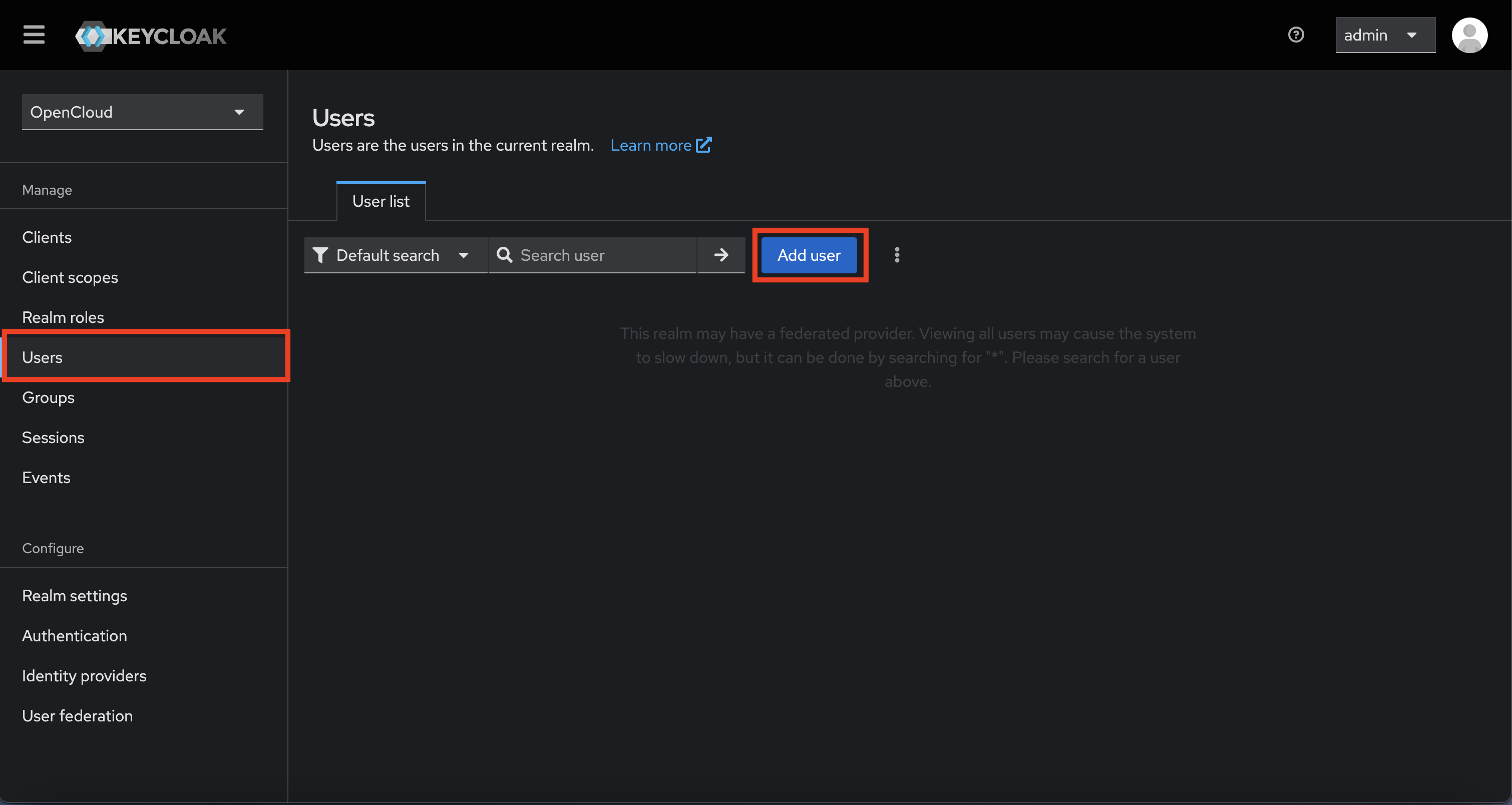
Task: Navigate to Identity providers
Action: [84, 676]
